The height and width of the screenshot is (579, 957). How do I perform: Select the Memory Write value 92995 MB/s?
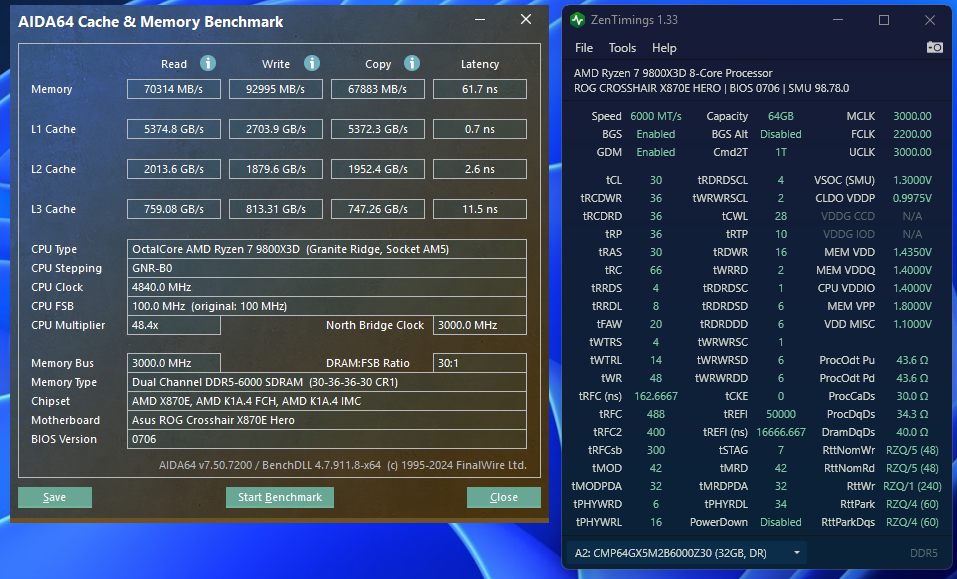276,89
